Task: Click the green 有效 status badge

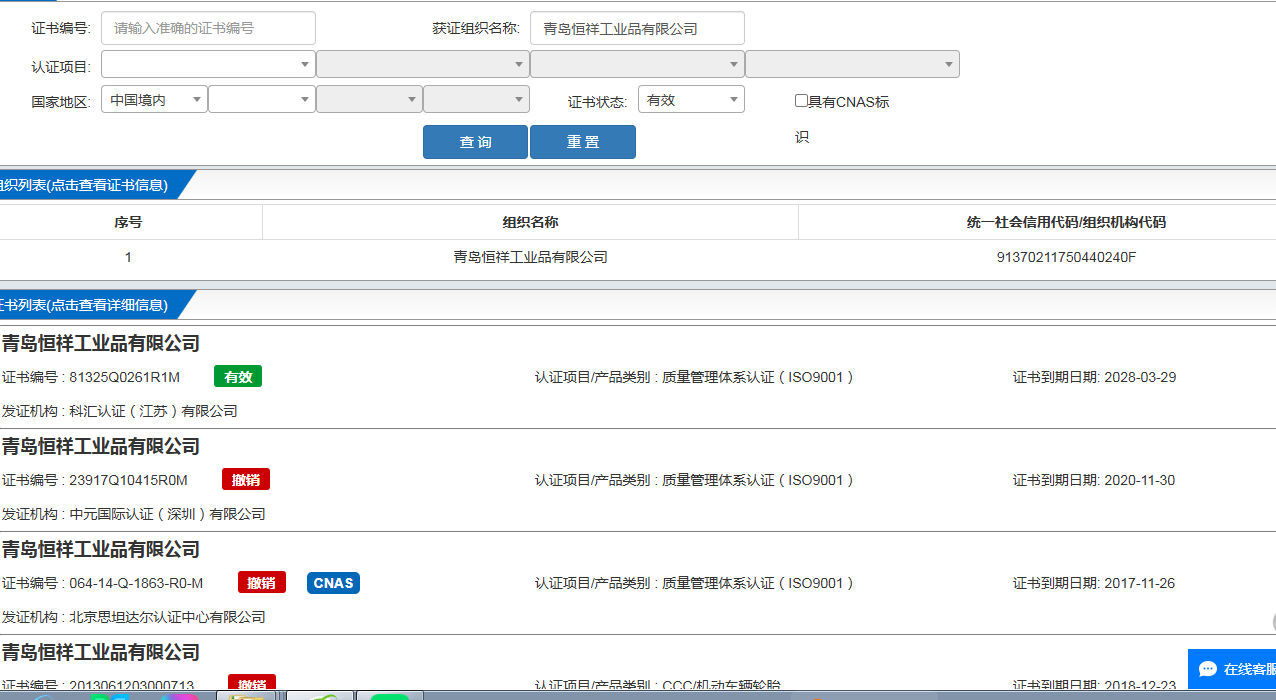Action: pos(238,377)
